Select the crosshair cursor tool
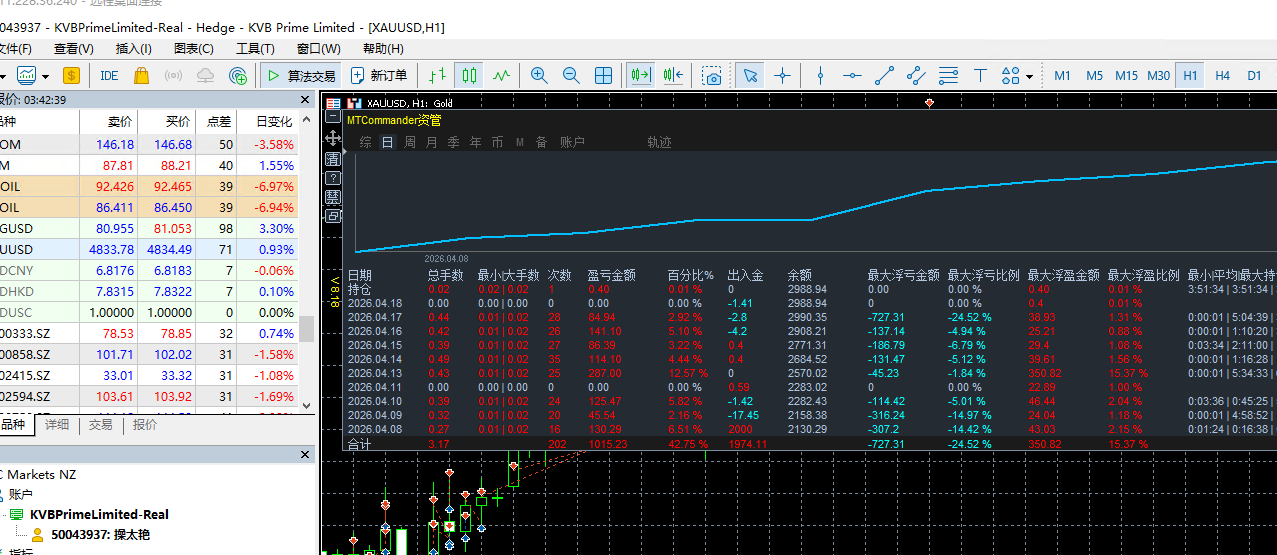1277x555 pixels. (x=782, y=75)
